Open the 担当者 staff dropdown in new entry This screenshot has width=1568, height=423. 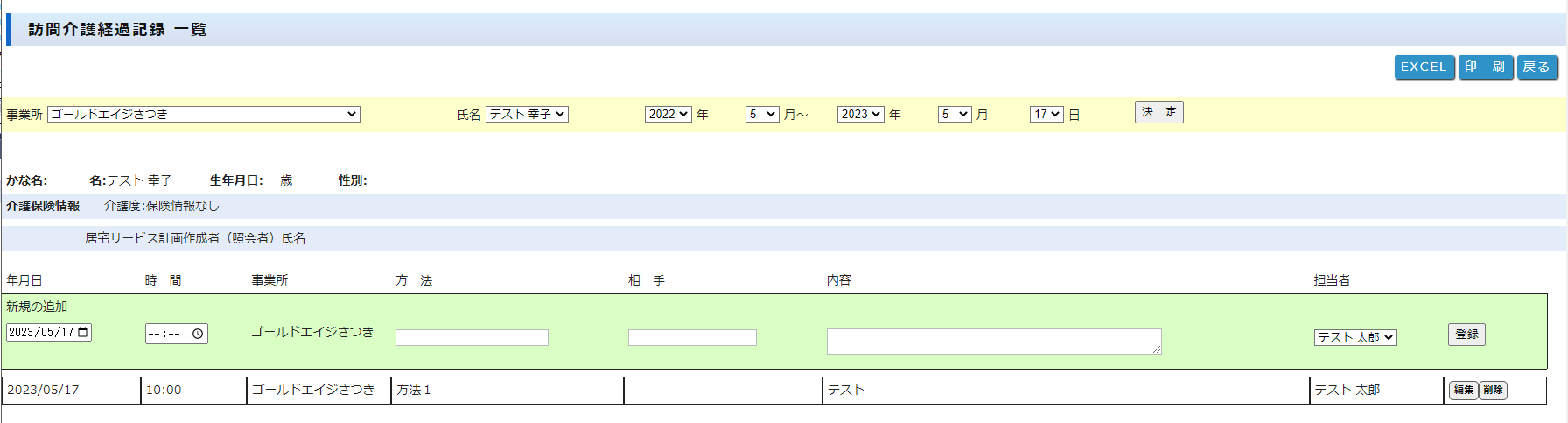tap(1354, 338)
